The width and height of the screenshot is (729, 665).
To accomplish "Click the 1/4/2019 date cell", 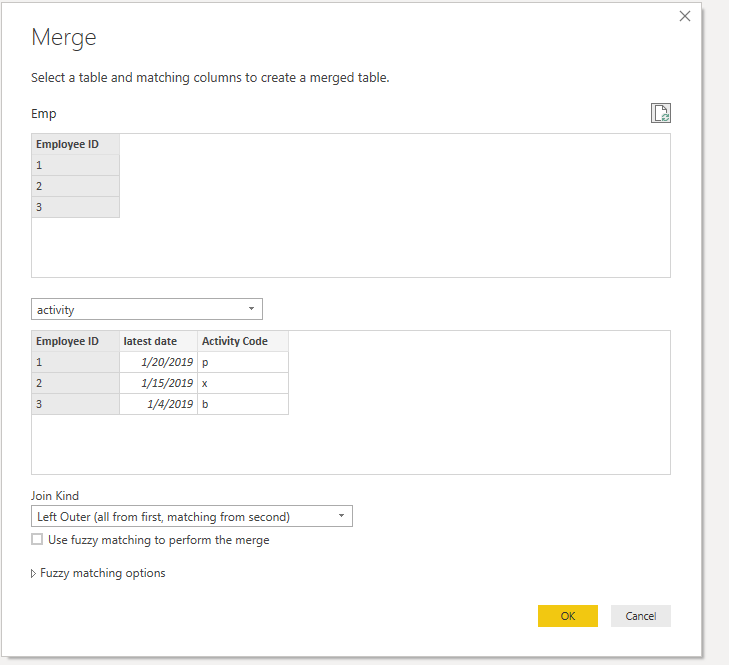I will 159,404.
